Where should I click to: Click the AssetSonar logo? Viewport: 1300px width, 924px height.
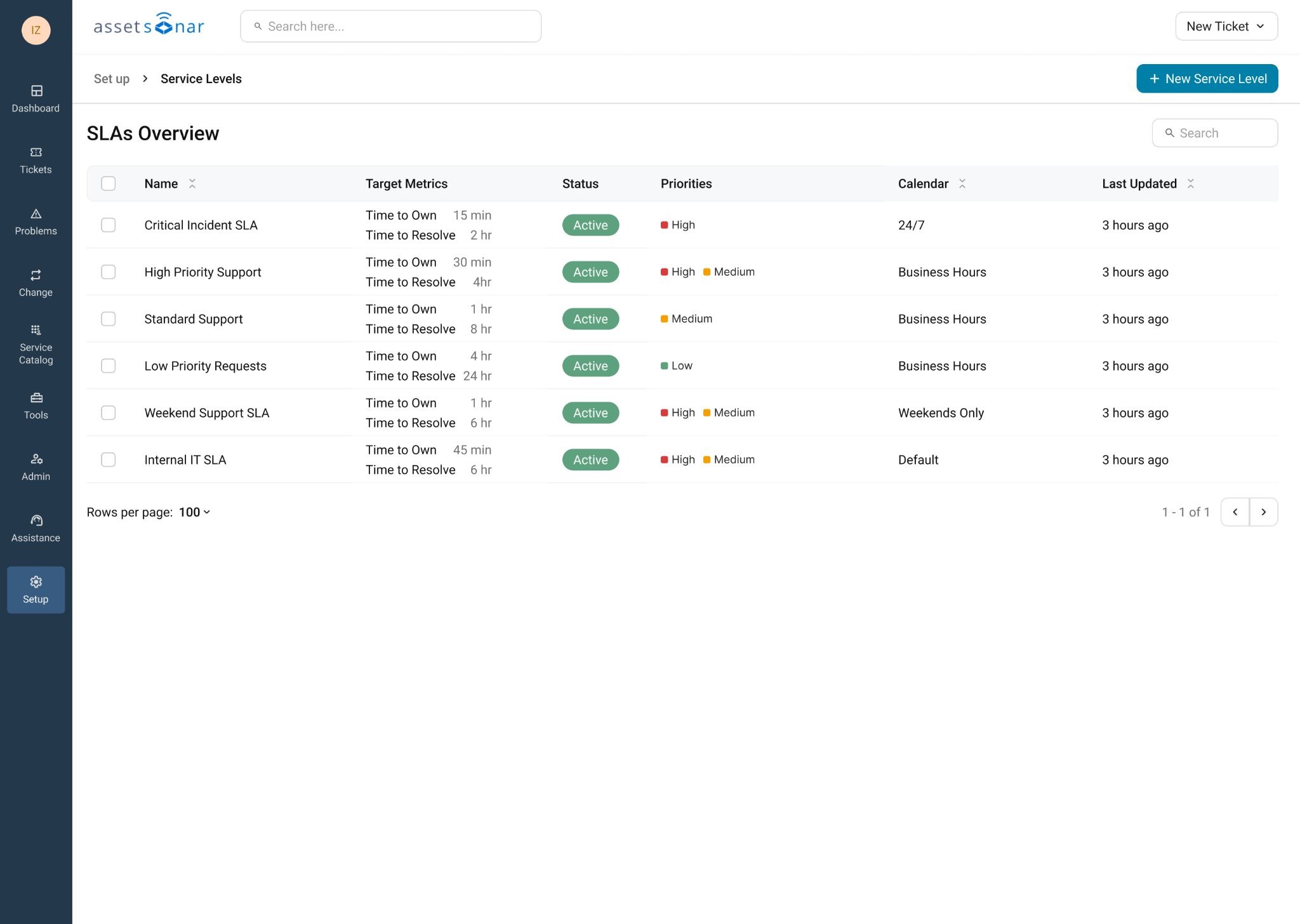tap(149, 25)
